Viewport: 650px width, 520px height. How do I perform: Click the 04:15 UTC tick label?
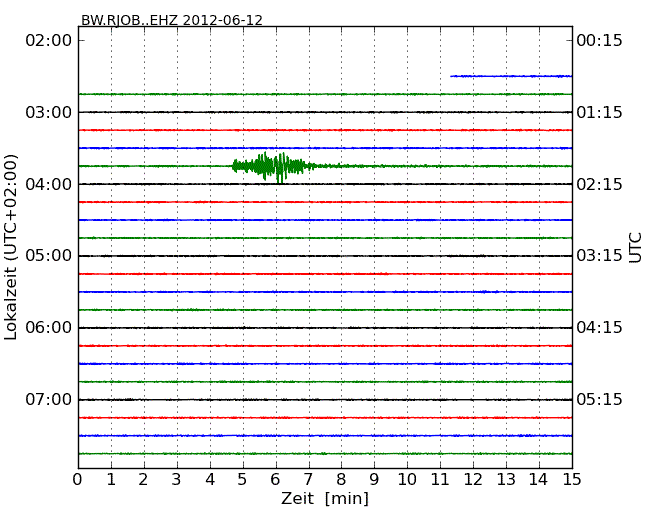[599, 328]
